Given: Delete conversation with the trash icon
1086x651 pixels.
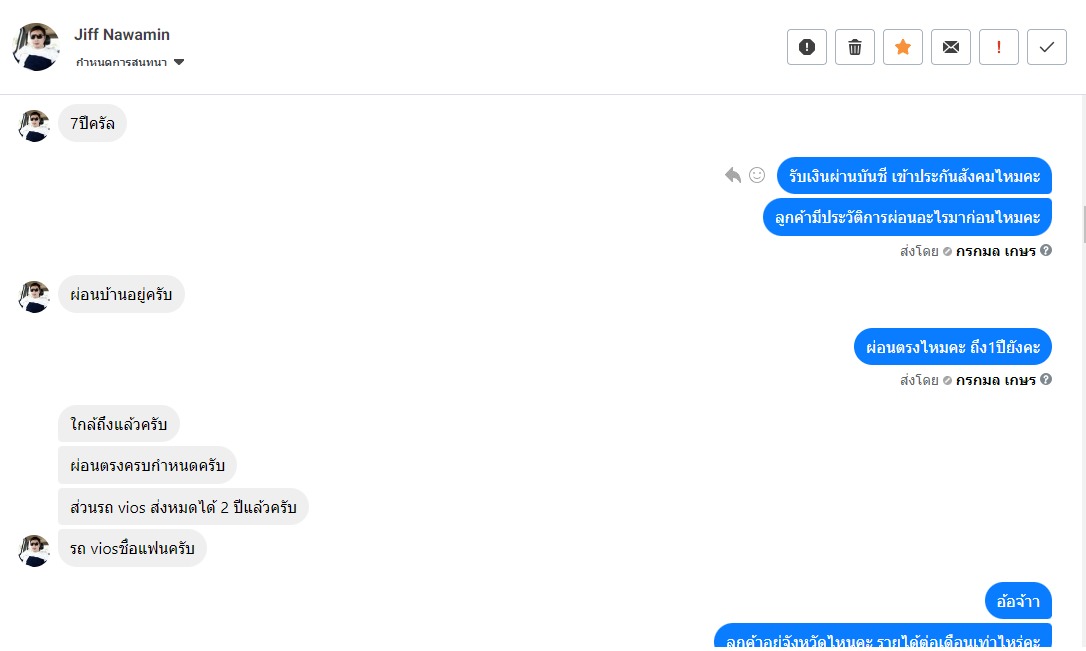Looking at the screenshot, I should tap(855, 47).
